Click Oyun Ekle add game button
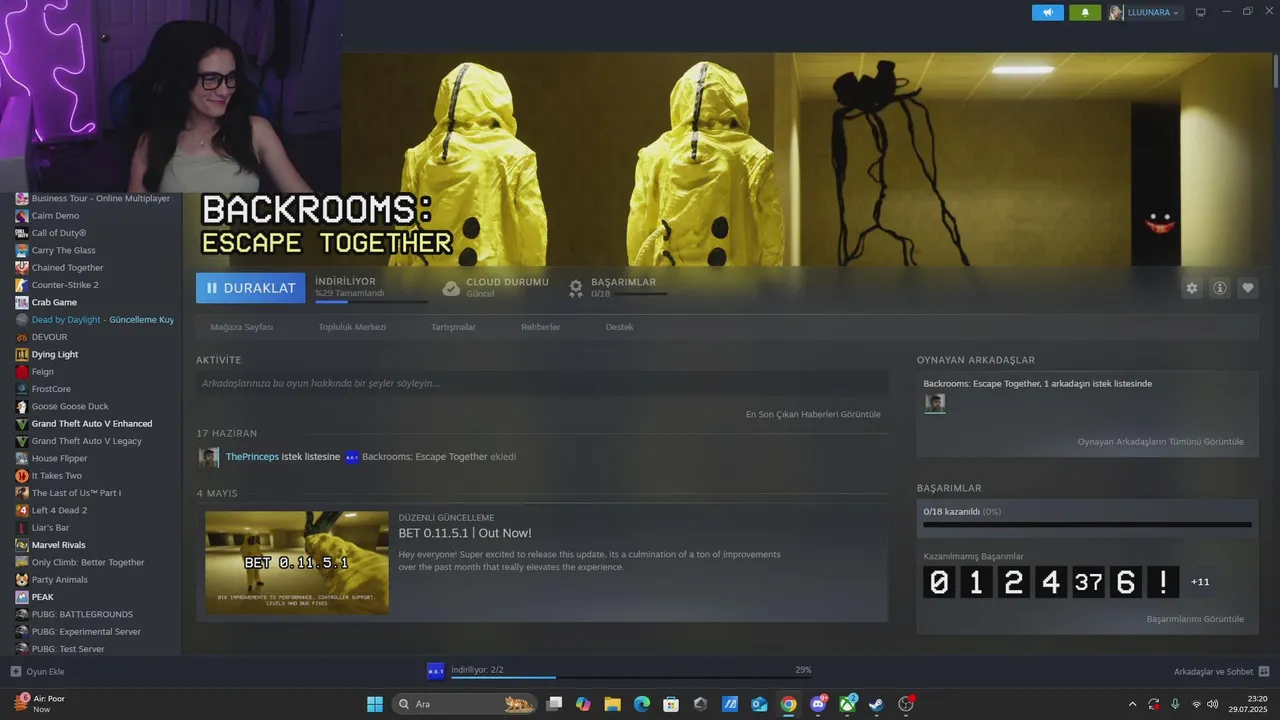1280x720 pixels. coord(37,672)
